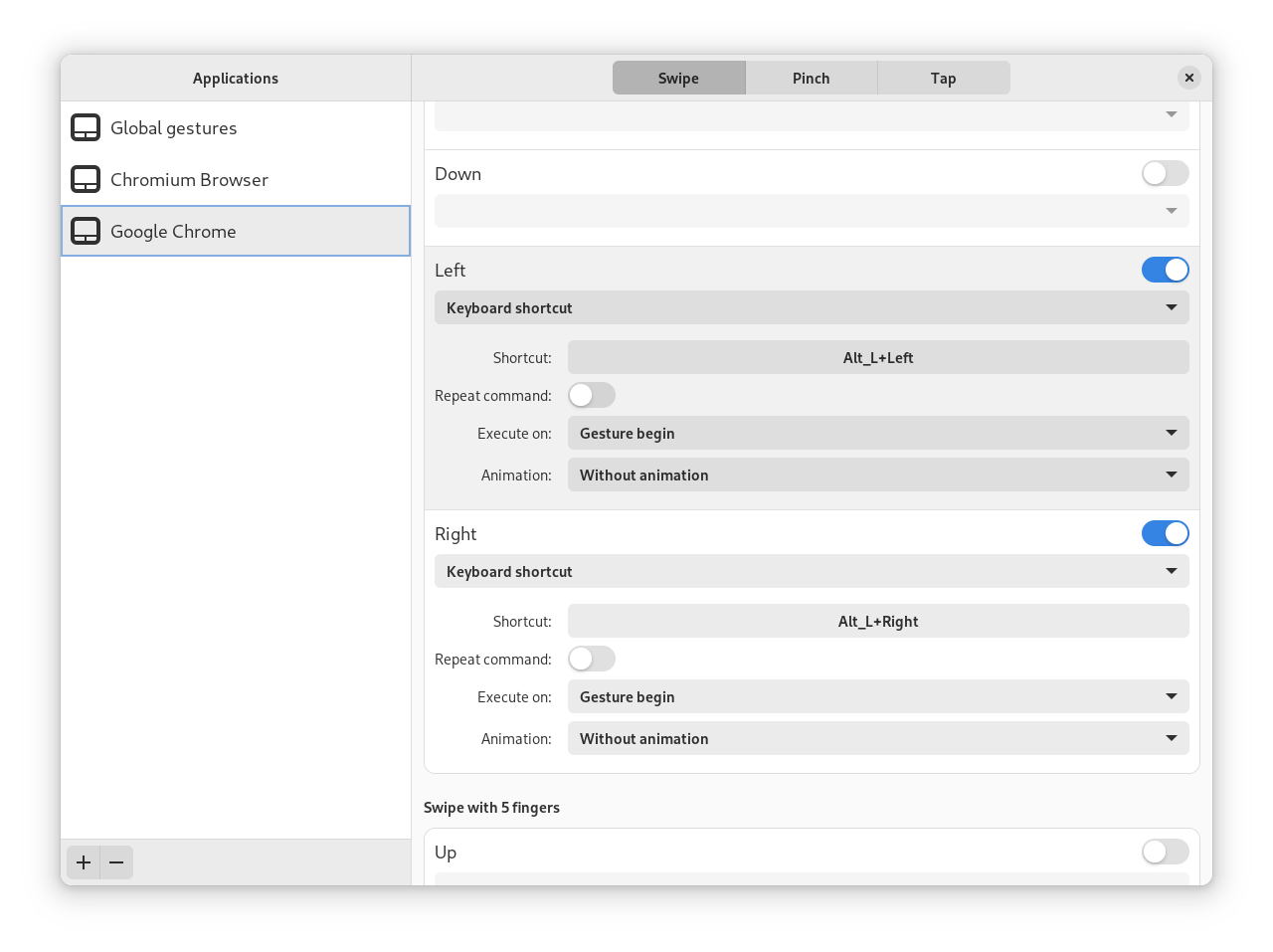This screenshot has height=952, width=1273.
Task: Select Google Chrome in application list
Action: (236, 231)
